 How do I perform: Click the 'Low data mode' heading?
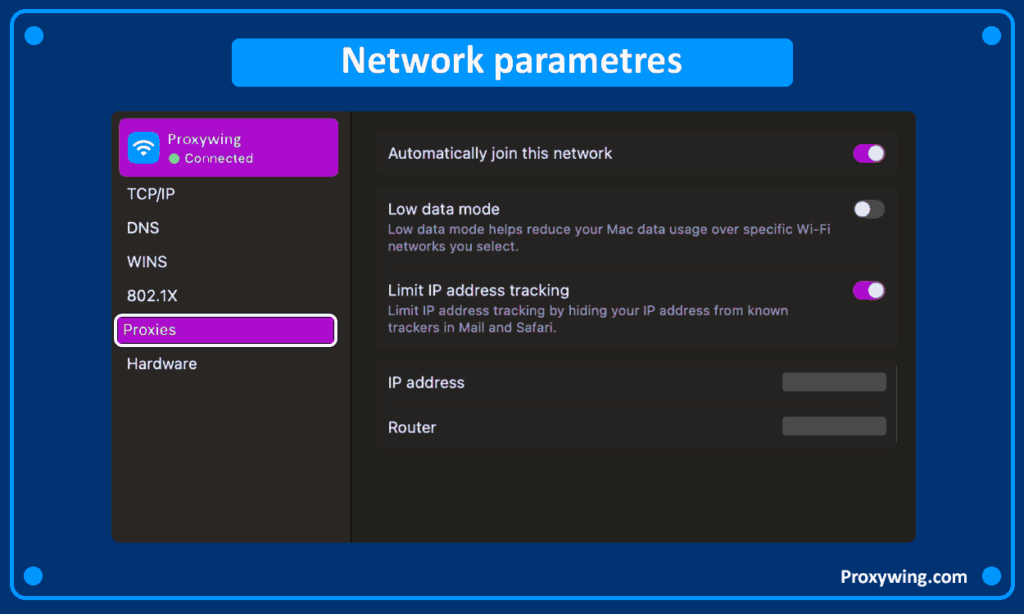[x=443, y=209]
